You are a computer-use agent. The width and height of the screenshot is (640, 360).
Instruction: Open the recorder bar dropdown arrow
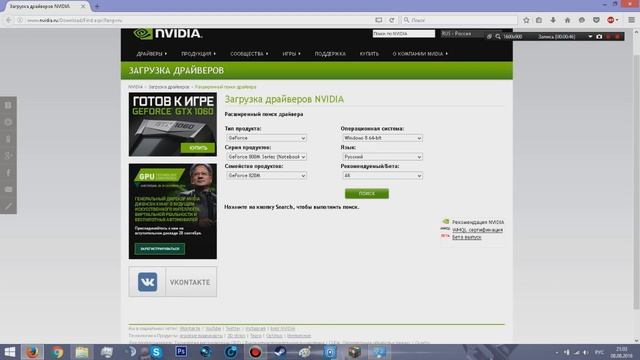click(590, 37)
